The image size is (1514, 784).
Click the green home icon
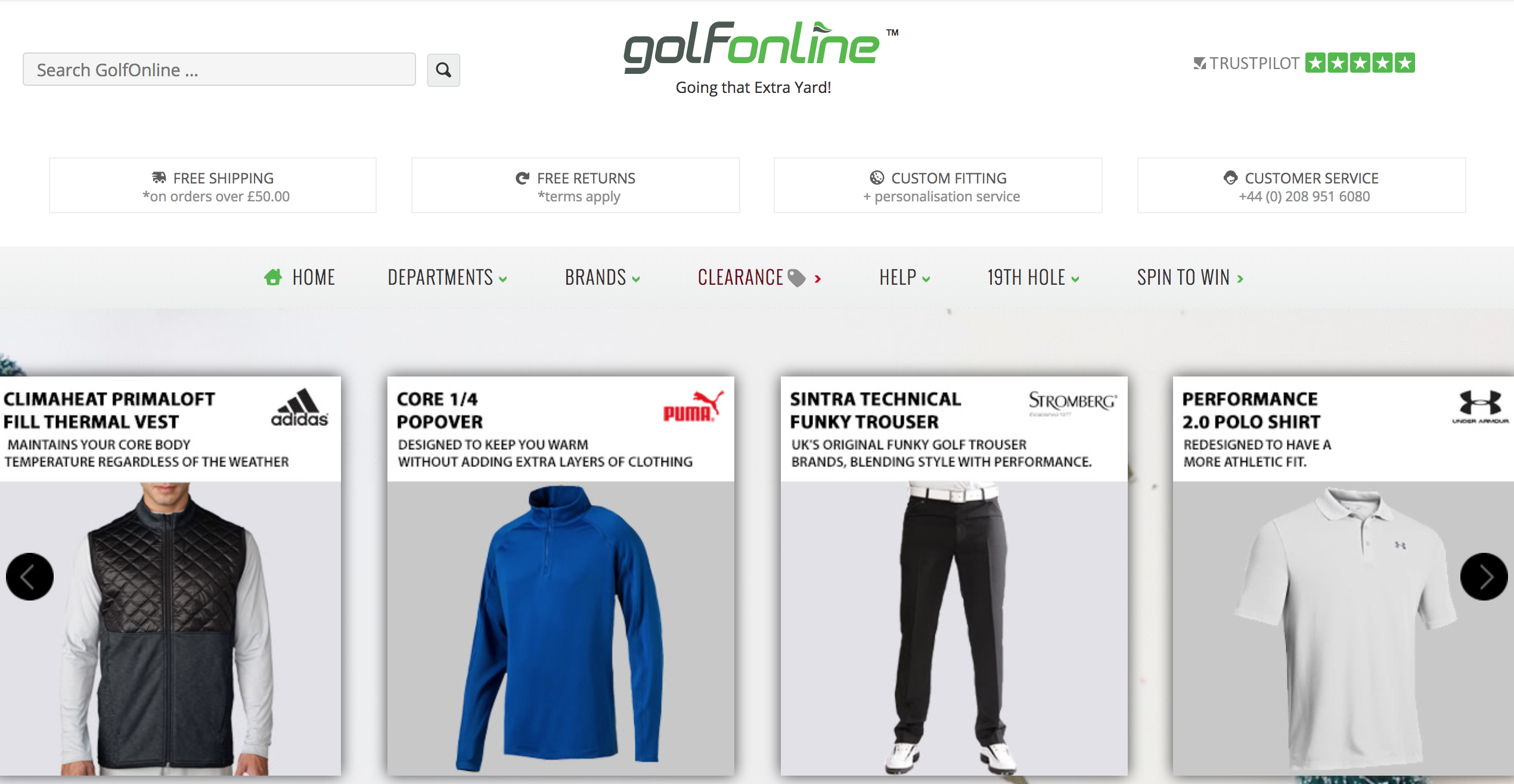(273, 277)
